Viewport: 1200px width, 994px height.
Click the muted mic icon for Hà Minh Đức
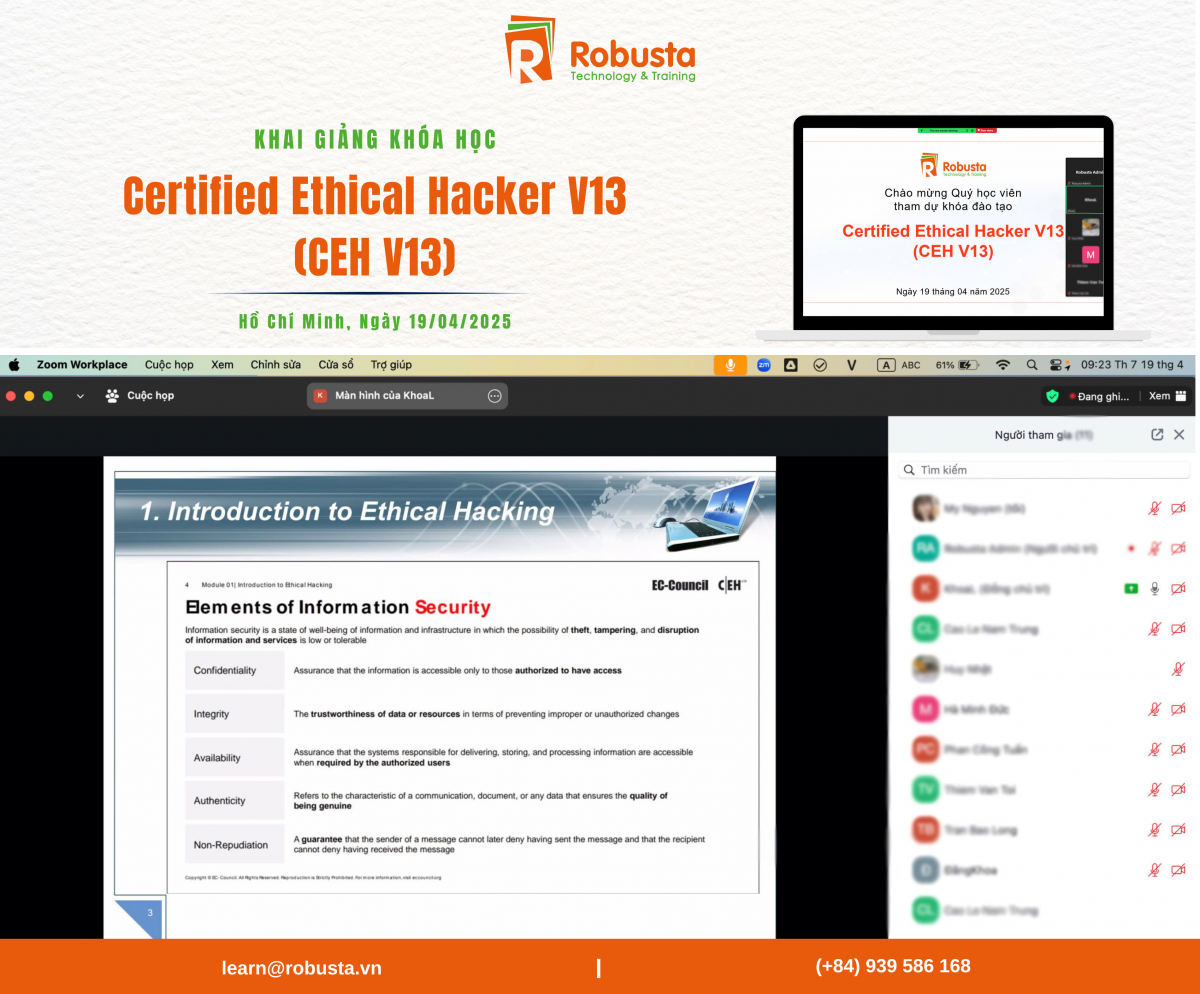(x=1154, y=709)
